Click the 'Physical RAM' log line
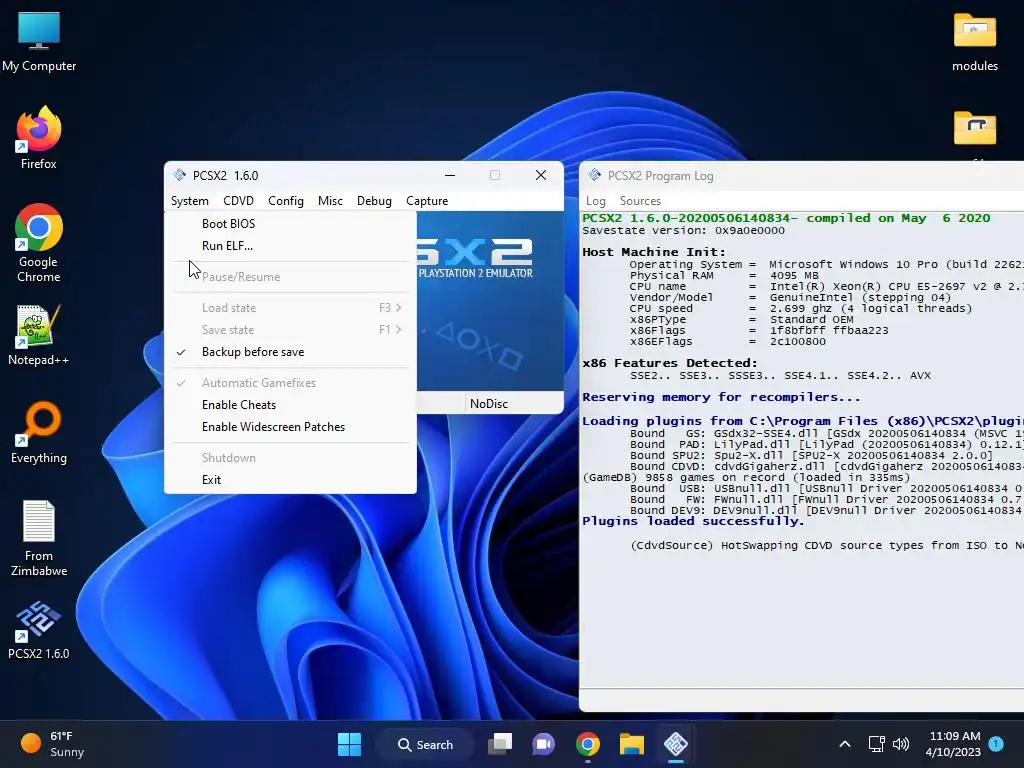1024x768 pixels. (724, 276)
